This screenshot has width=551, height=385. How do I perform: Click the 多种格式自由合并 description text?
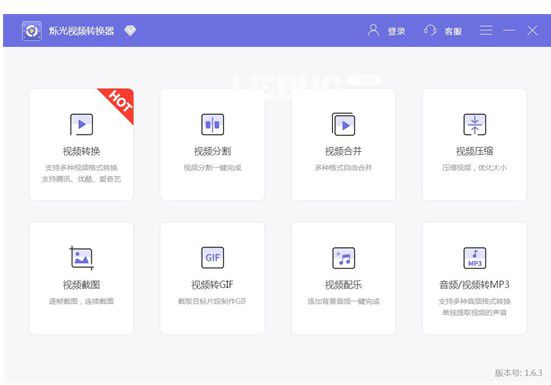[343, 168]
